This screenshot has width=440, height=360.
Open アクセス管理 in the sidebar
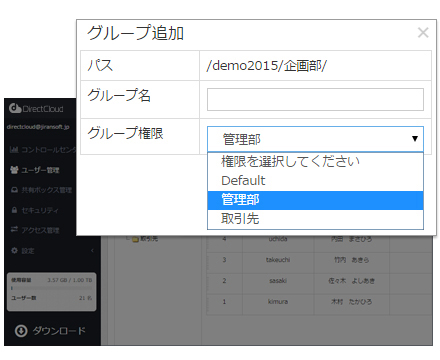point(40,230)
